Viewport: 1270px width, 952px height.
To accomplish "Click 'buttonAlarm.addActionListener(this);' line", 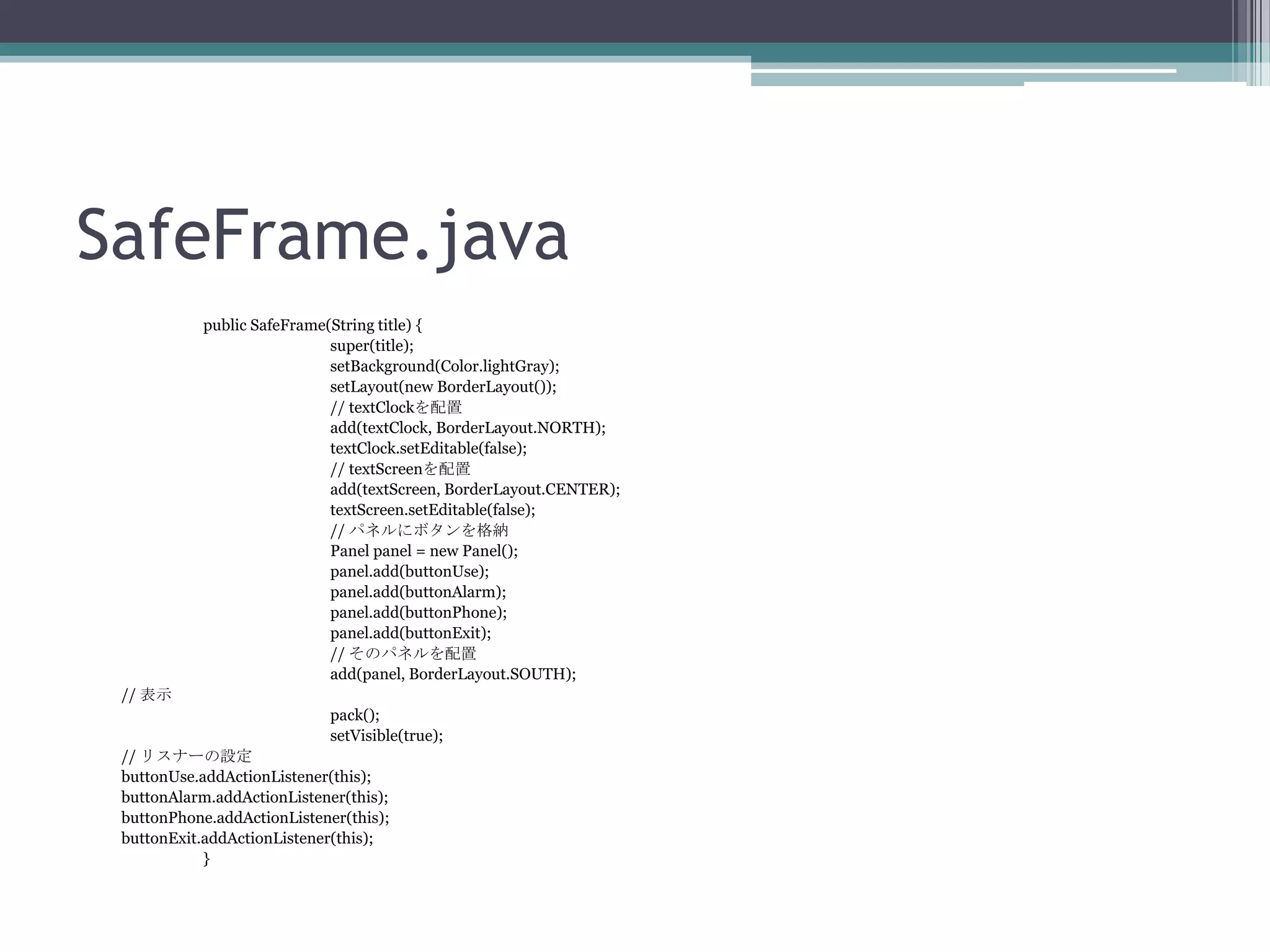I will pyautogui.click(x=255, y=797).
